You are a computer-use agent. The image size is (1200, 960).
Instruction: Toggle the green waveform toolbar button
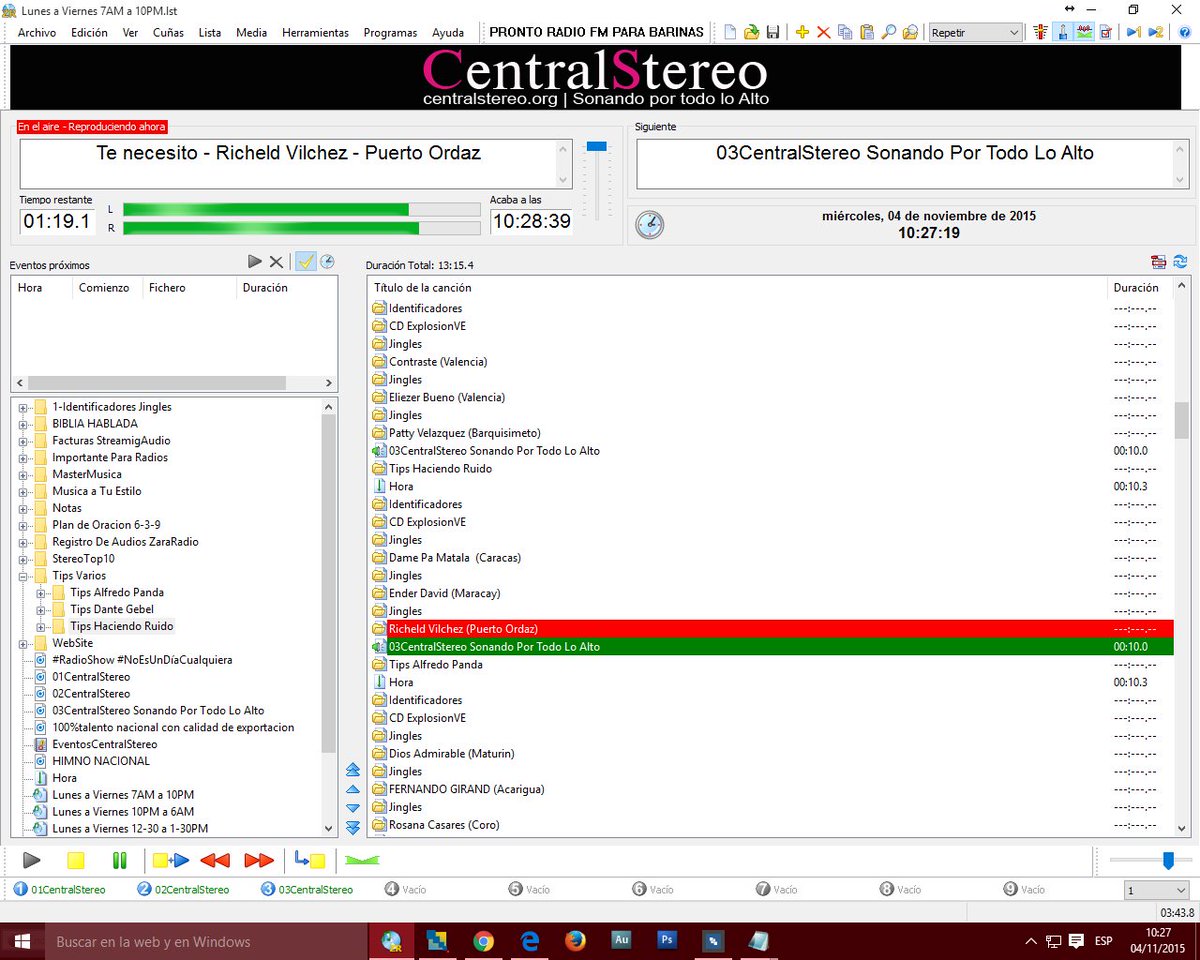point(1084,32)
